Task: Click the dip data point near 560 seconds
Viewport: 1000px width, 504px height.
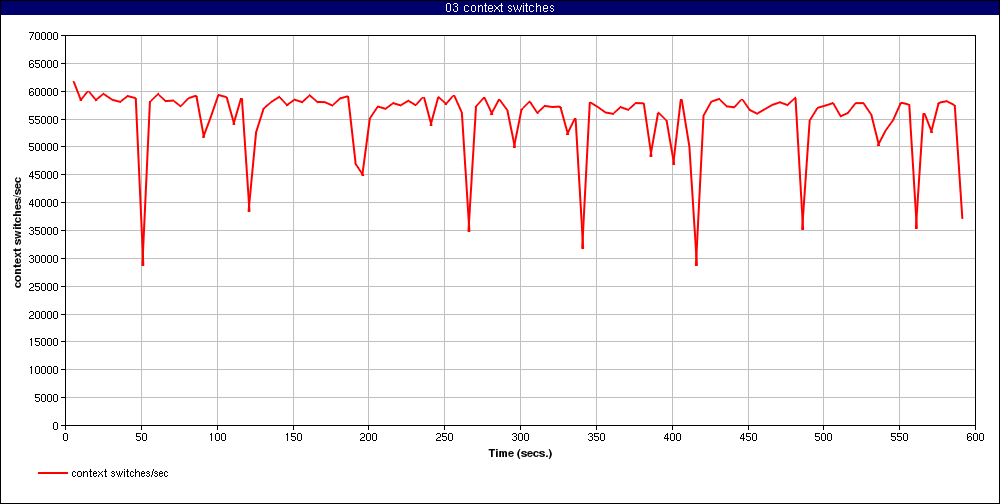Action: pyautogui.click(x=916, y=228)
